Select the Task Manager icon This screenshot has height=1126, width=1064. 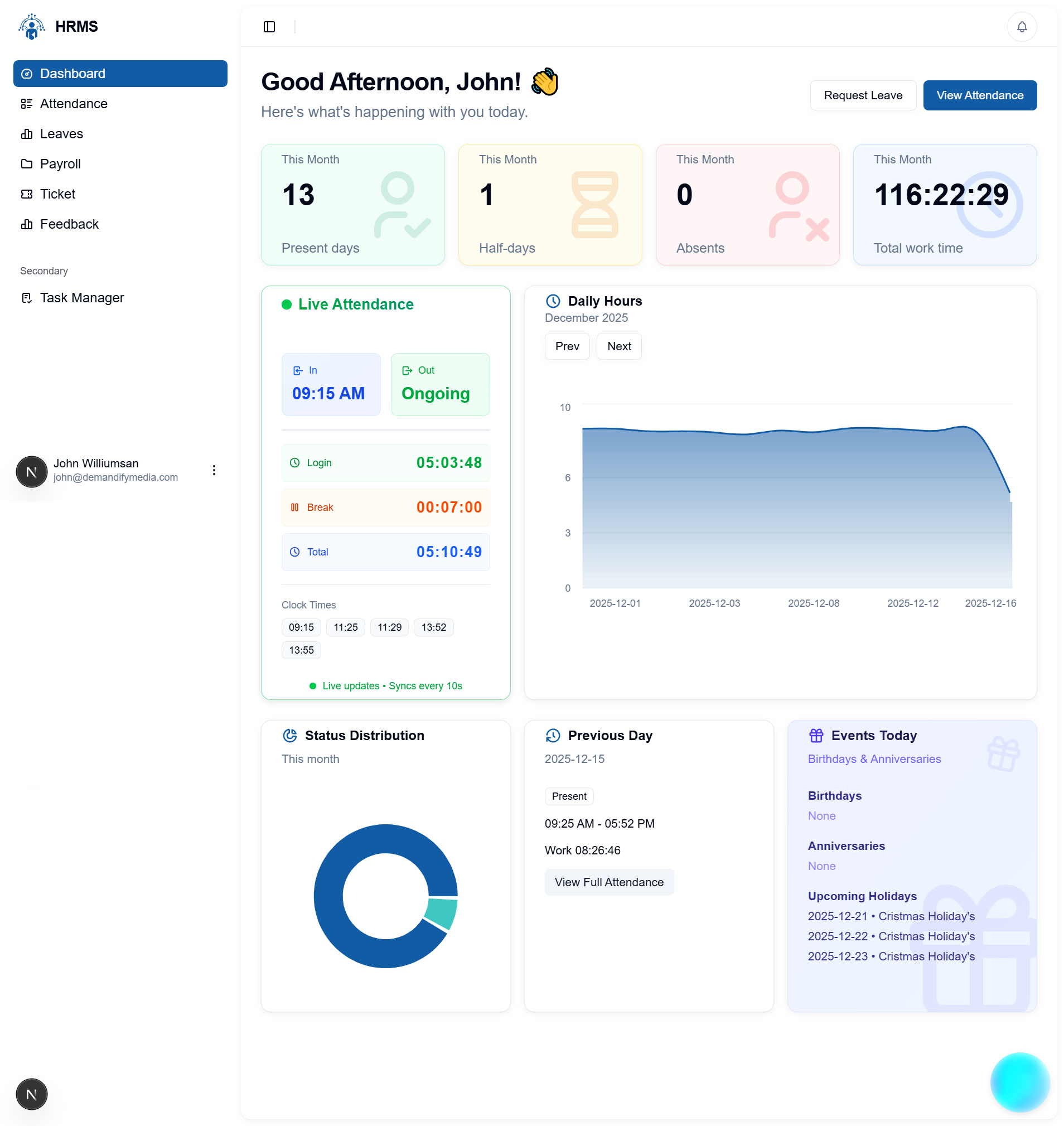click(27, 297)
